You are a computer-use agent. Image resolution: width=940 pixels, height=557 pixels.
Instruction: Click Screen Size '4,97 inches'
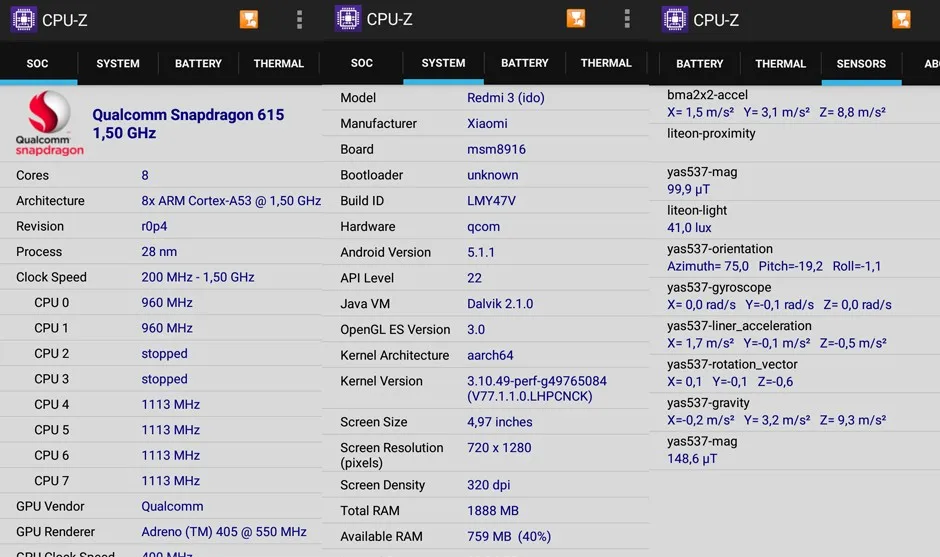point(499,422)
